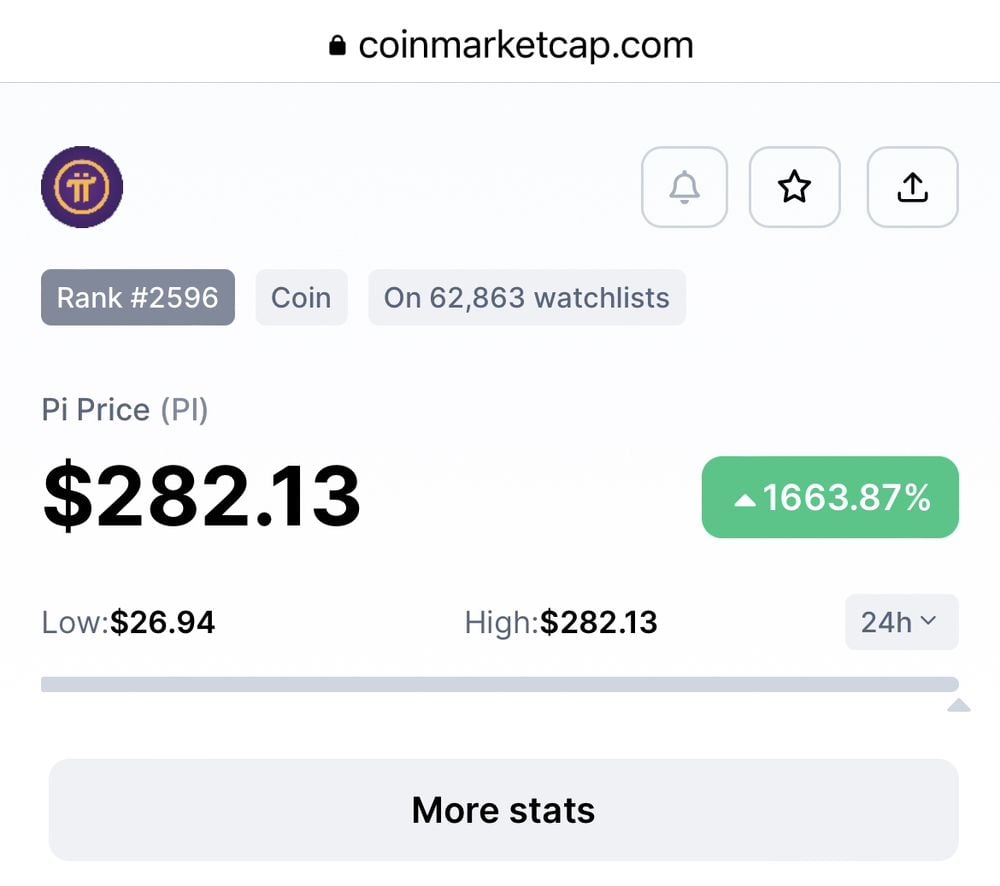Select the Rank #2596 badge

(x=138, y=297)
